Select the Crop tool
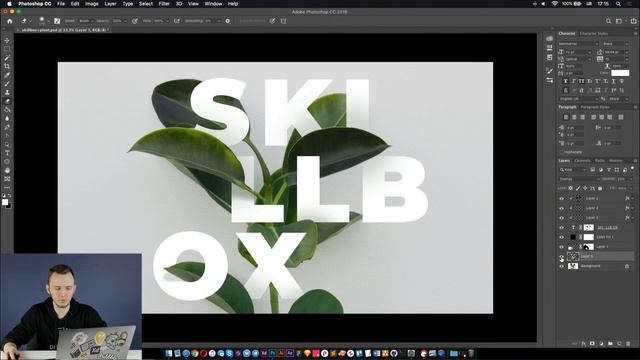640x360 pixels. pyautogui.click(x=7, y=66)
